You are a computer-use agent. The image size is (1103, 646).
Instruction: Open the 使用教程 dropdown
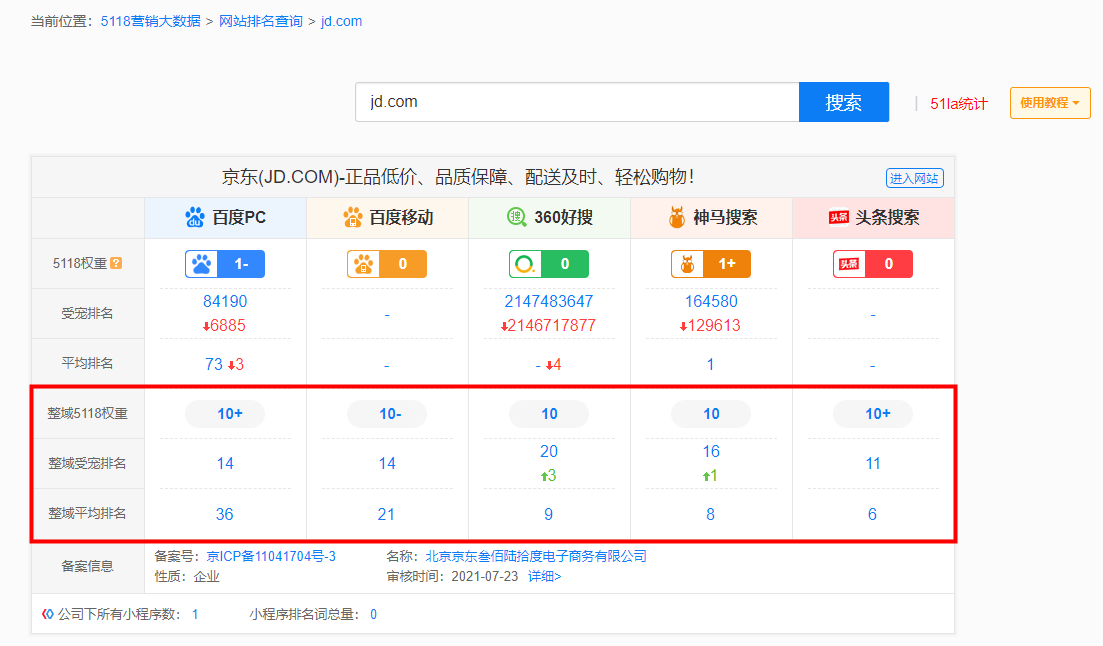click(x=1050, y=103)
